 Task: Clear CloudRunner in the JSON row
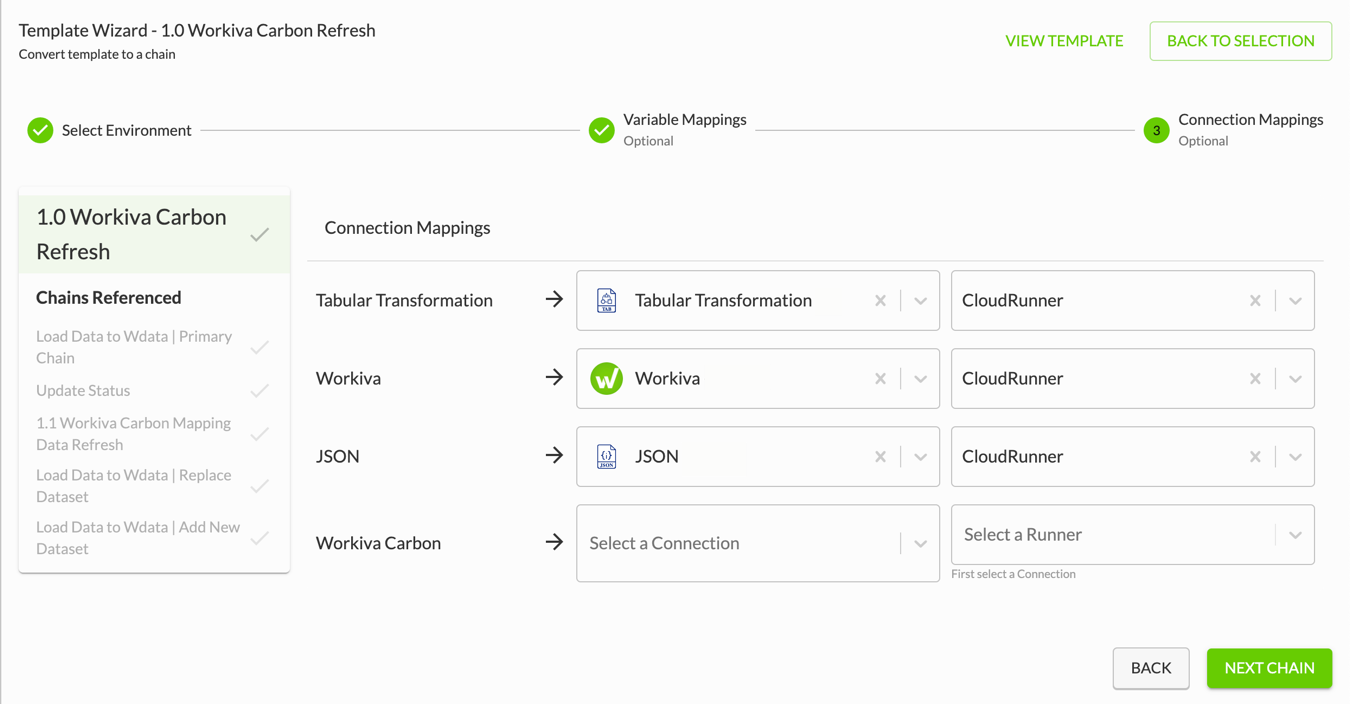click(x=1255, y=456)
